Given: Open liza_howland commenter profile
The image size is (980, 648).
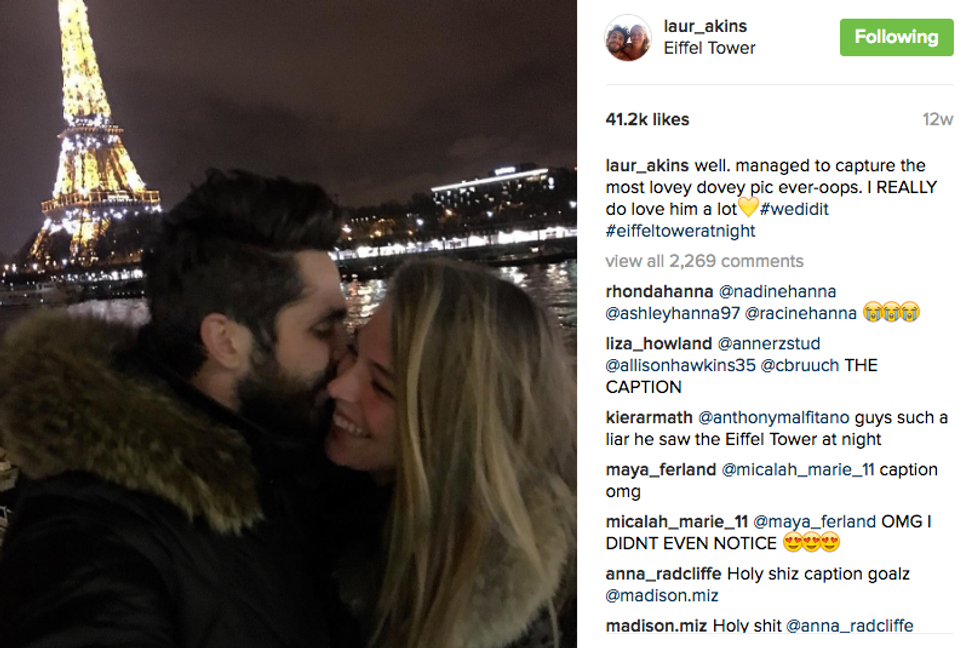Looking at the screenshot, I should (659, 344).
